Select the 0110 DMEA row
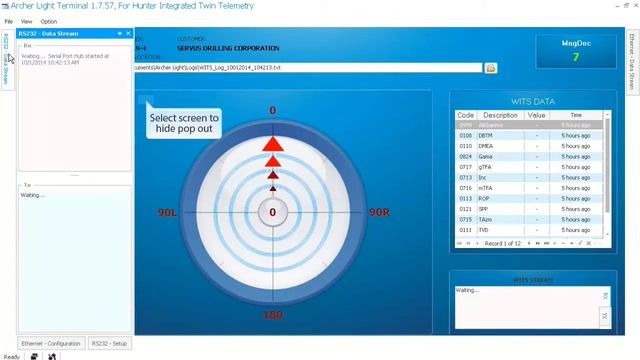 click(x=529, y=146)
